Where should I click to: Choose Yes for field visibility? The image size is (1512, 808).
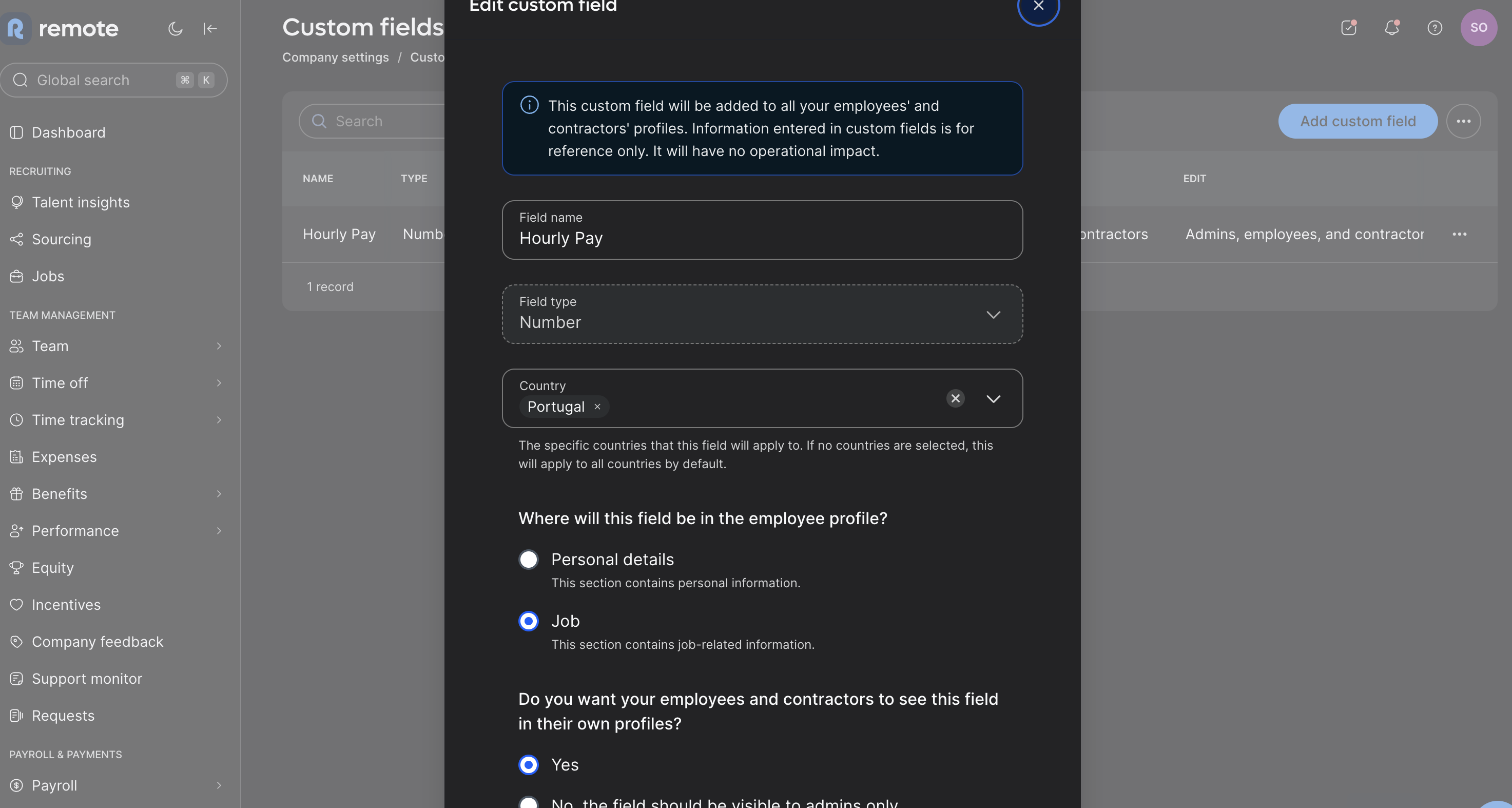[528, 764]
